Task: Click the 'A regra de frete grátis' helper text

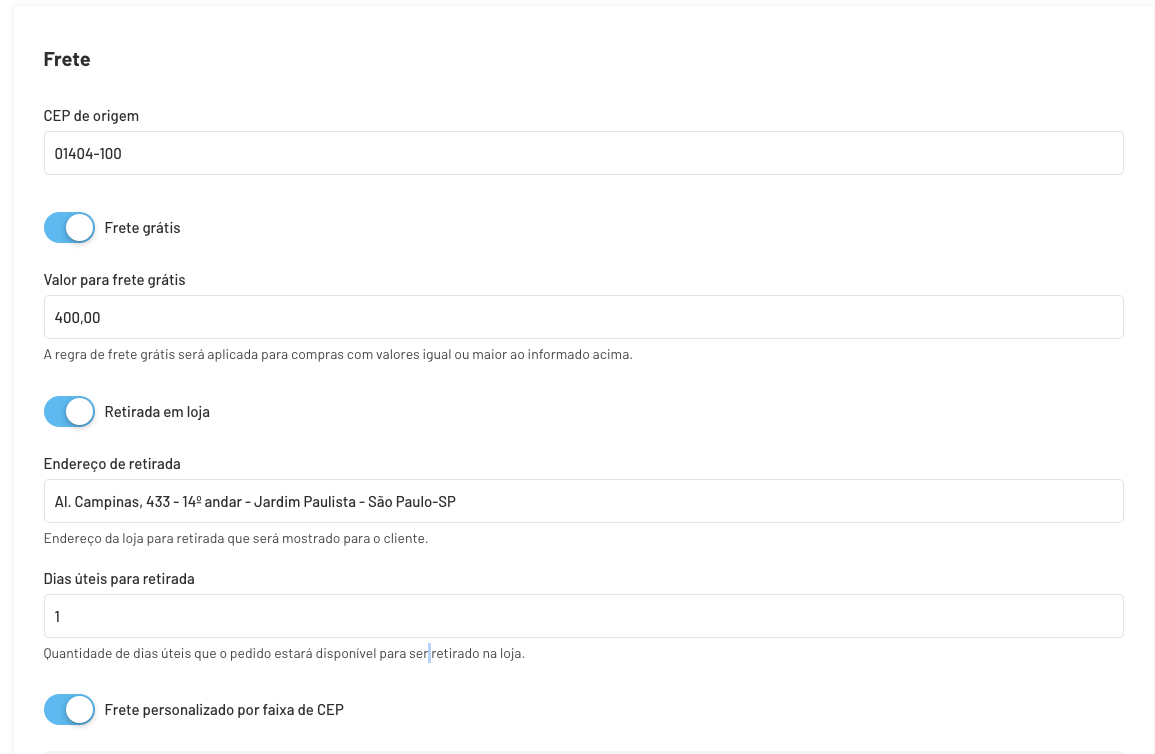Action: tap(338, 355)
